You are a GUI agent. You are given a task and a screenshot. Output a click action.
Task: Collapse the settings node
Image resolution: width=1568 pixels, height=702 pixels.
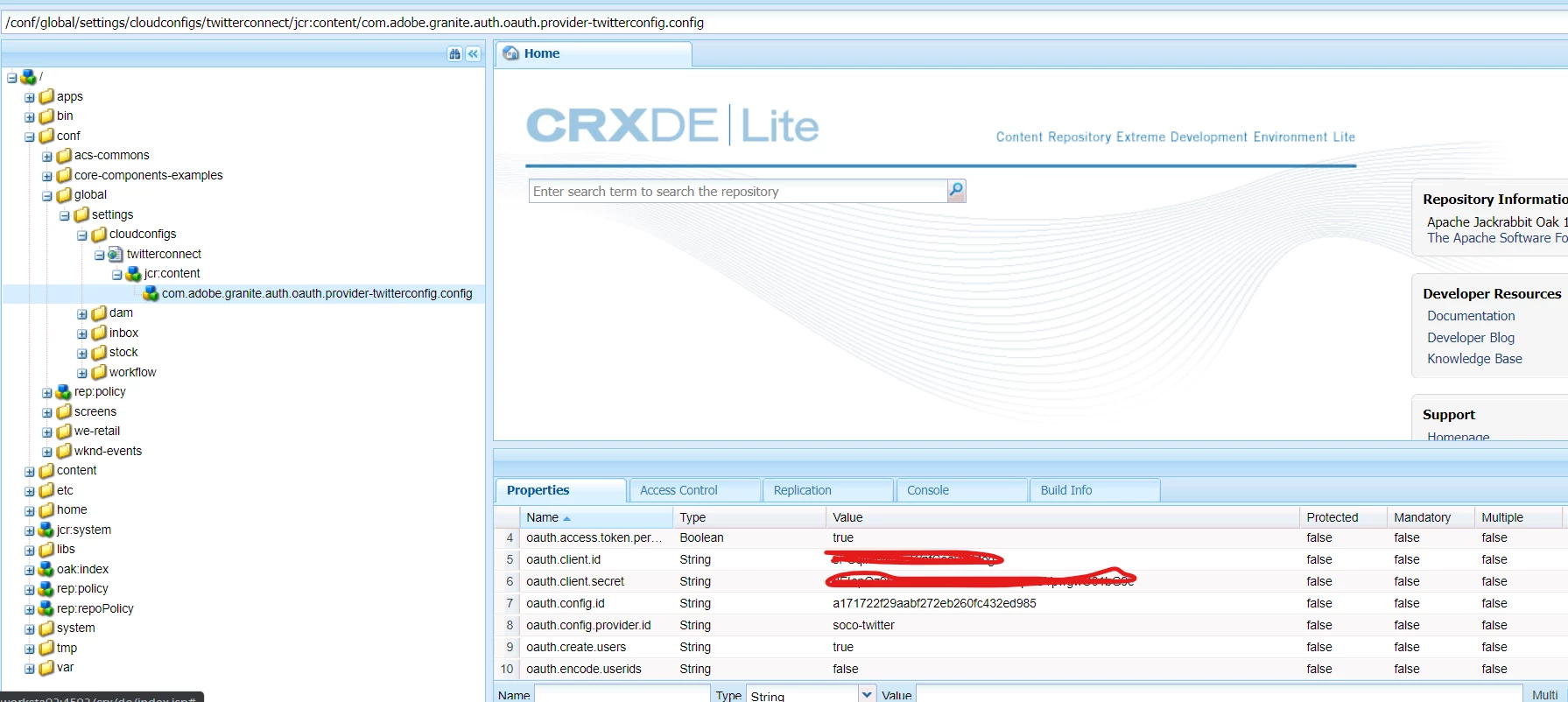point(65,215)
